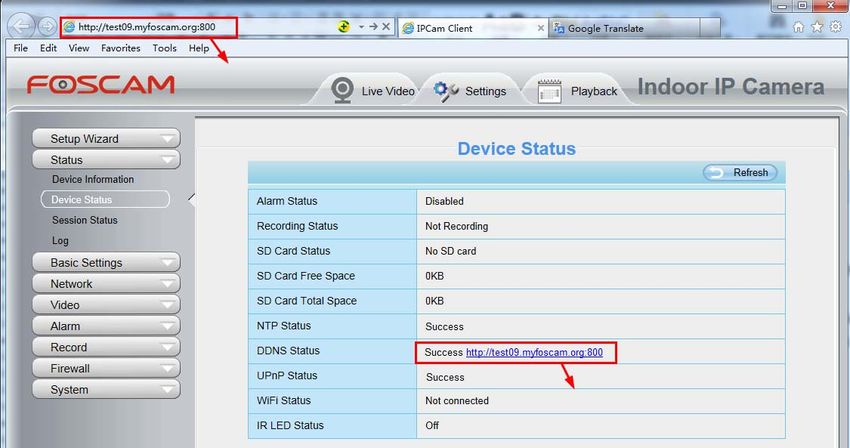850x448 pixels.
Task: Expand the Network section
Action: (x=106, y=284)
